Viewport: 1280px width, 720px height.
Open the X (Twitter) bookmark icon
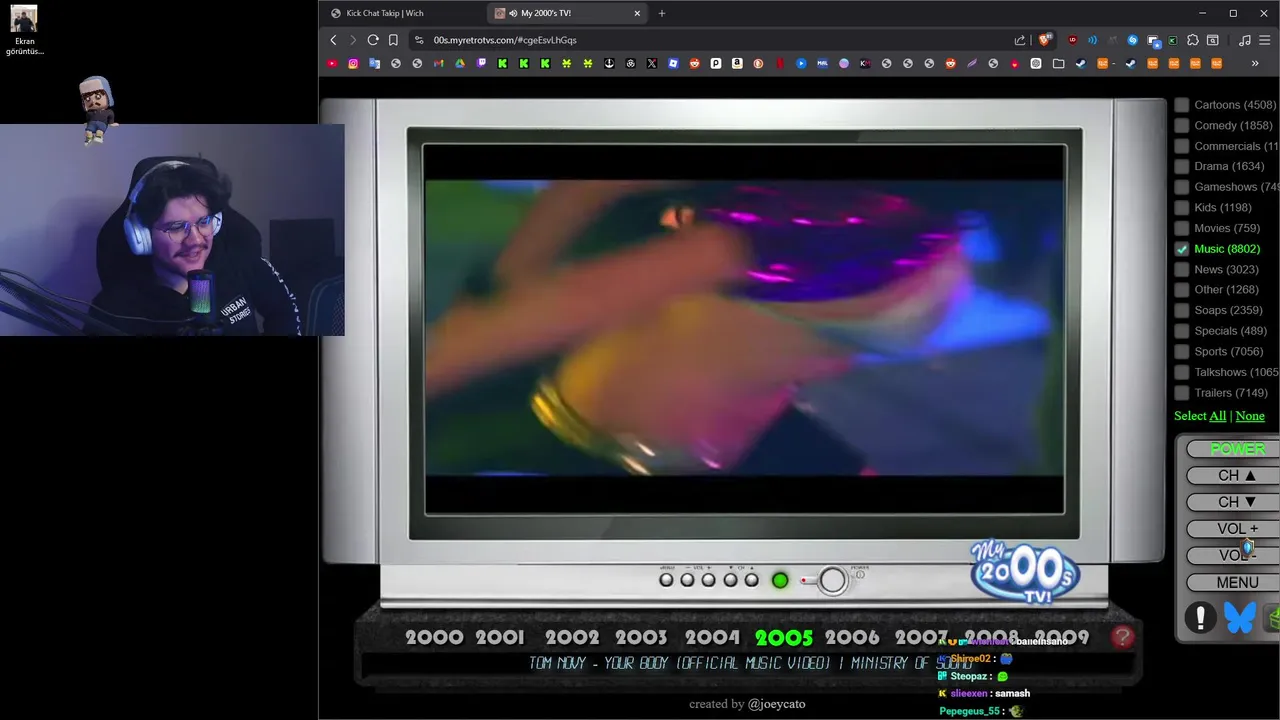click(652, 63)
